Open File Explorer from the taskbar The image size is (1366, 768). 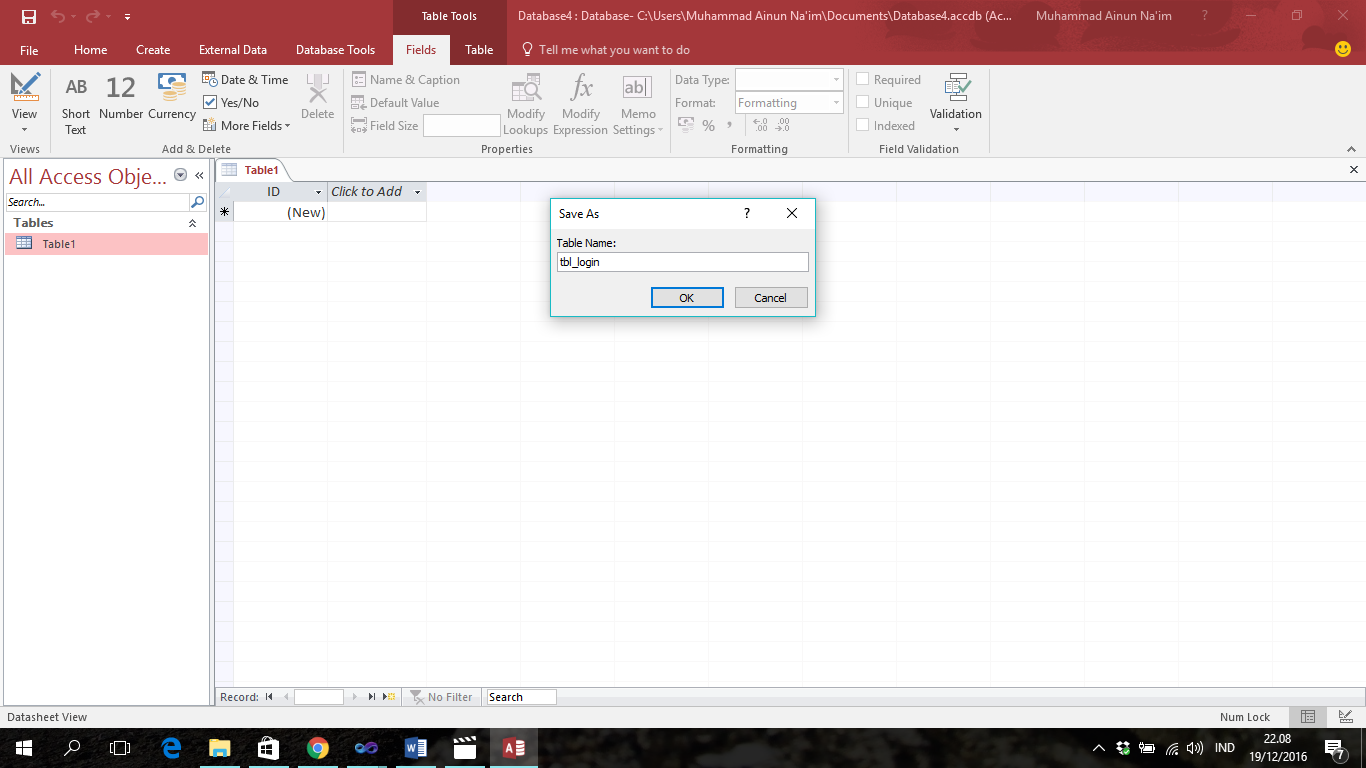[x=220, y=747]
